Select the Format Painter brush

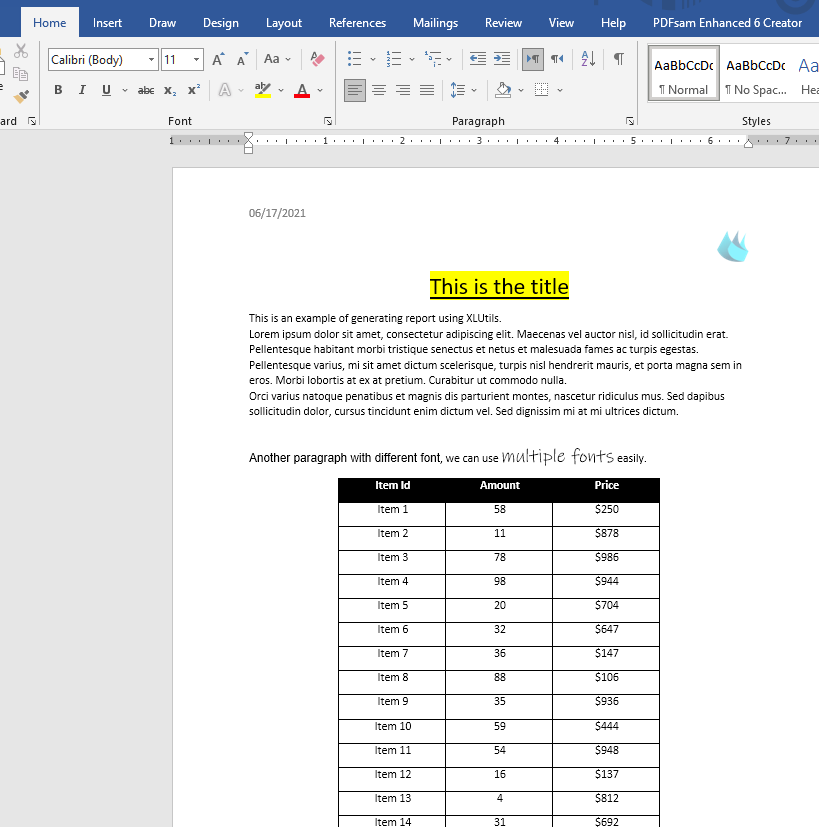21,97
